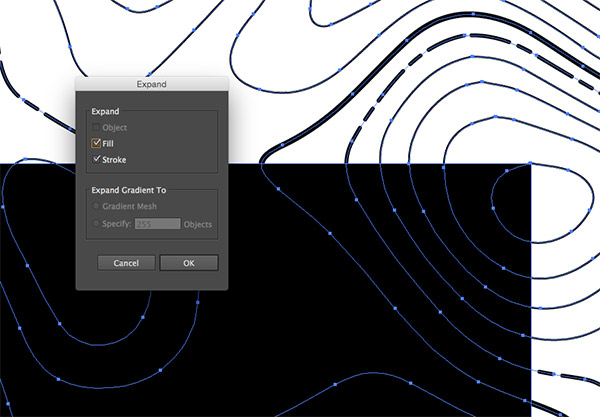
Task: Click the 'Objects' label beside the number field
Action: click(x=198, y=224)
